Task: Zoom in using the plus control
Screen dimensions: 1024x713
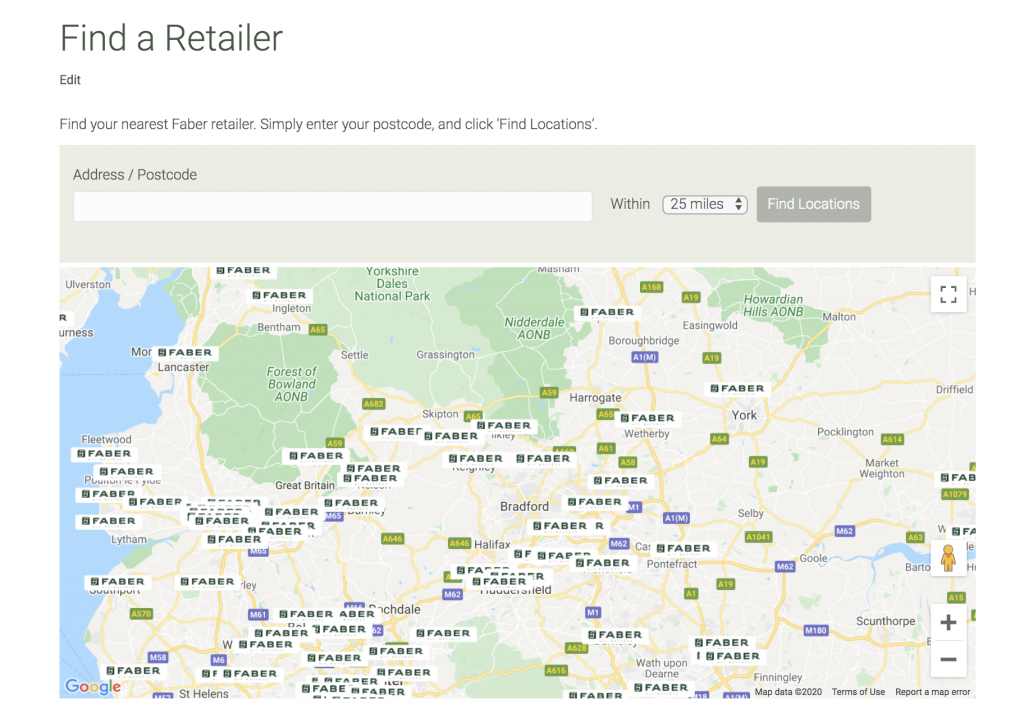Action: click(947, 621)
